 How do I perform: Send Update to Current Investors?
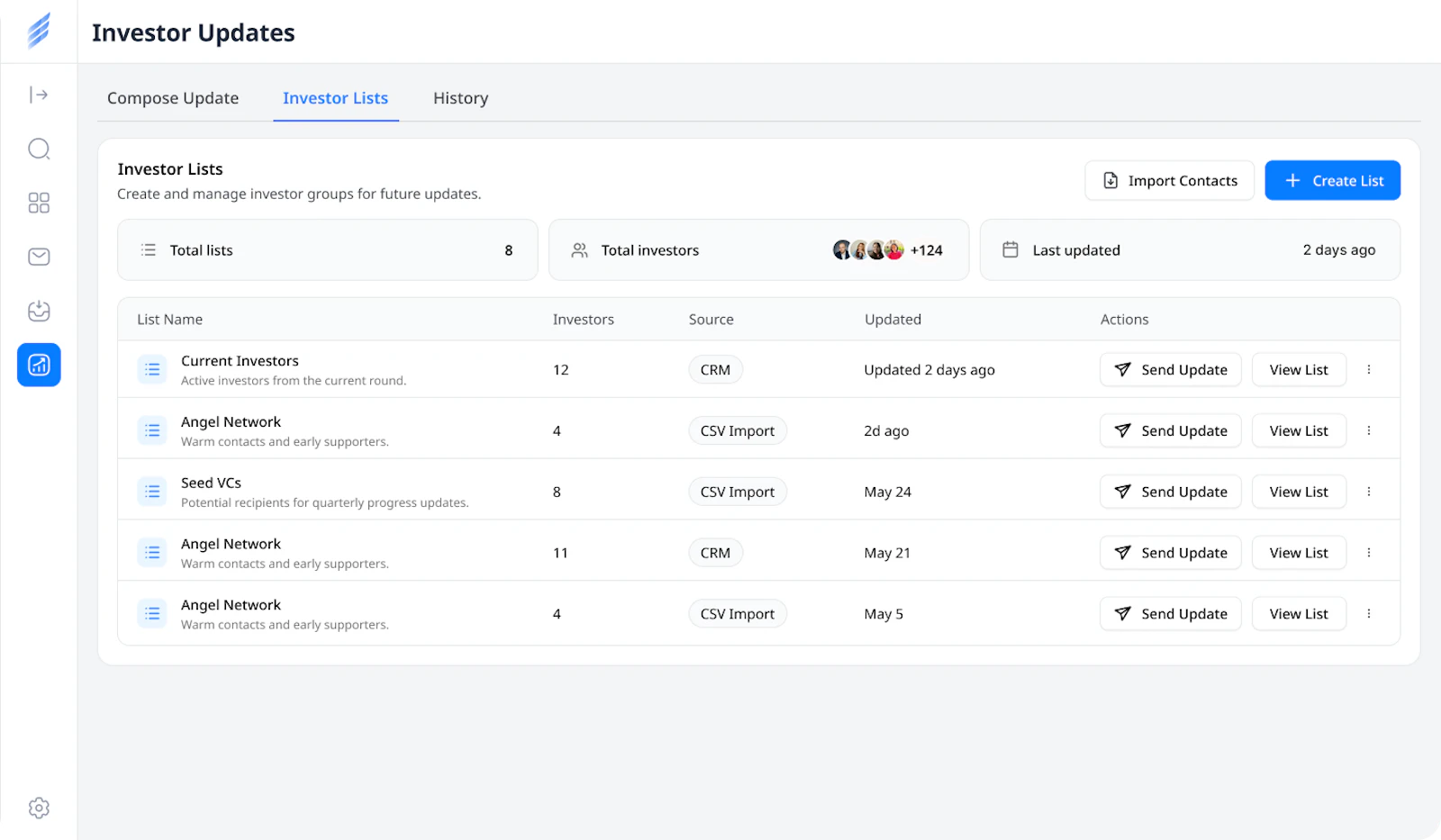pos(1170,370)
